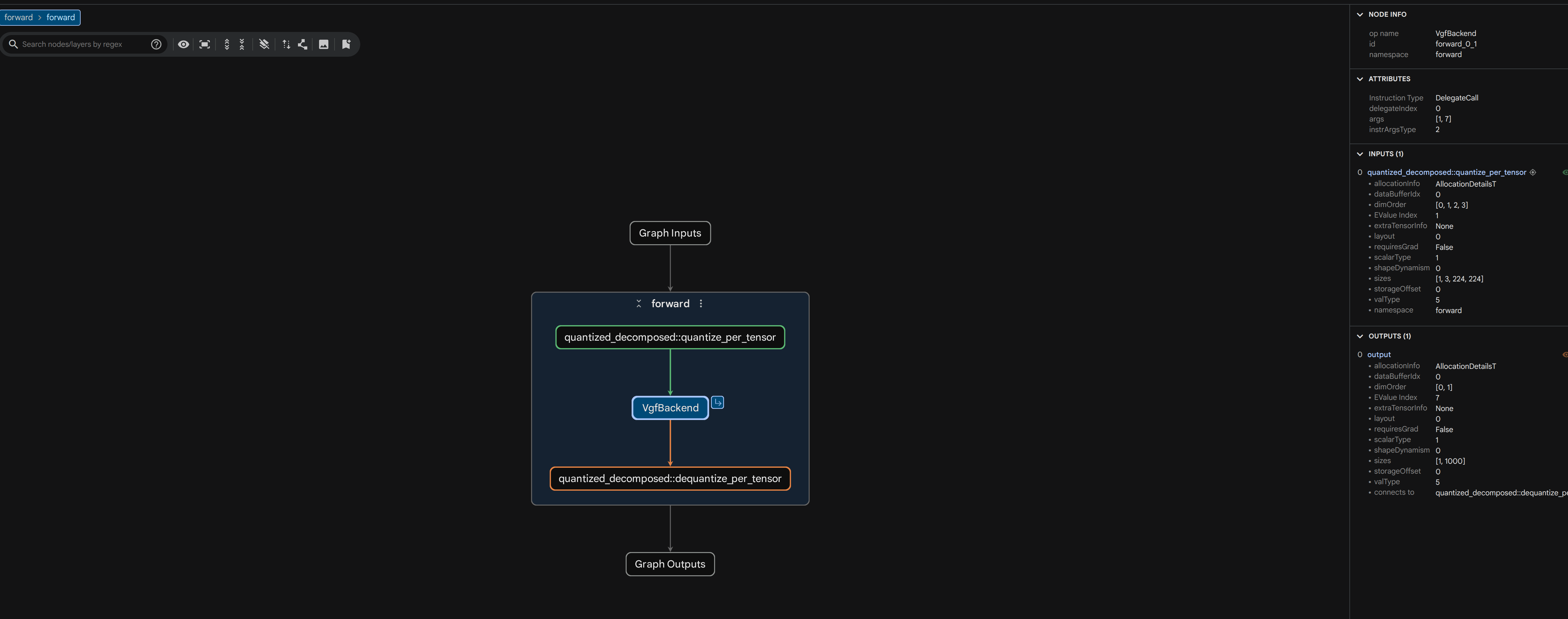This screenshot has height=619, width=1568.
Task: Click the flatten all layers icon
Action: point(264,44)
